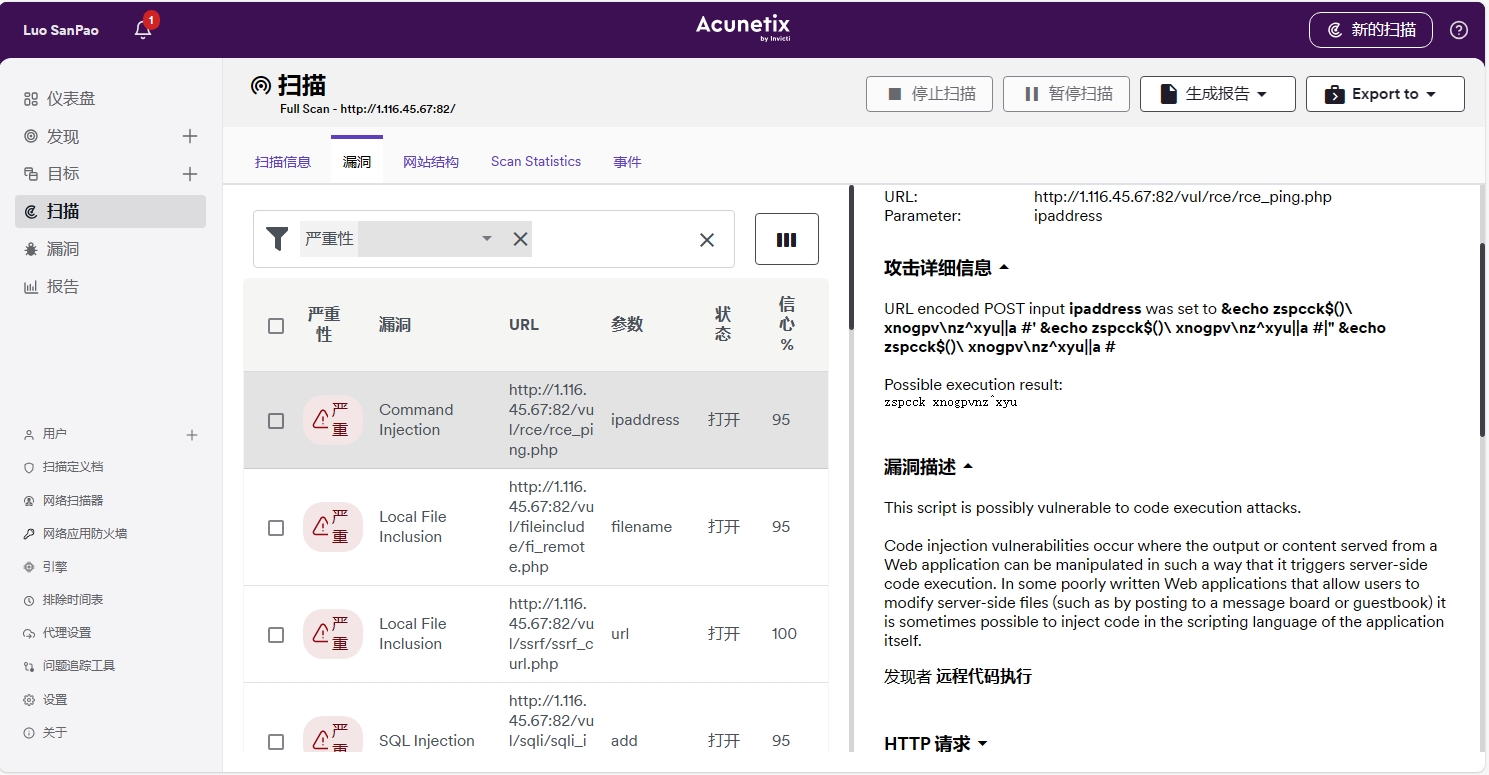This screenshot has width=1489, height=775.
Task: Click the filter funnel icon
Action: (277, 239)
